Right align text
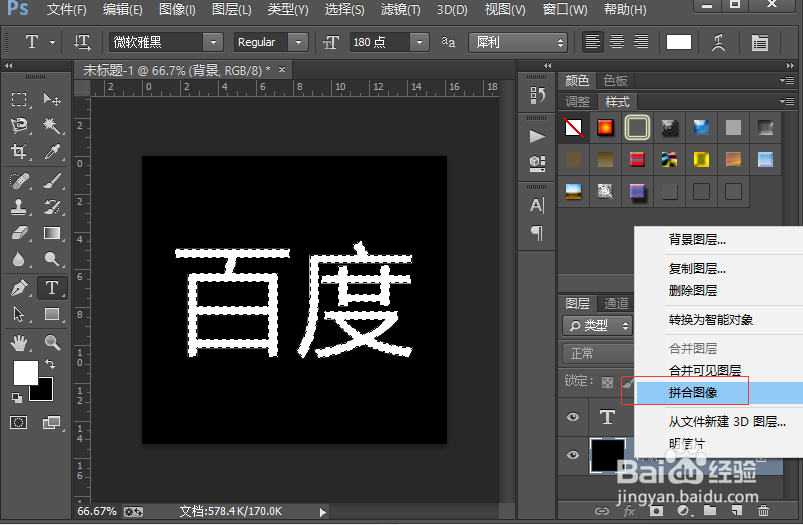Screen dimensions: 803x525 click(x=641, y=42)
